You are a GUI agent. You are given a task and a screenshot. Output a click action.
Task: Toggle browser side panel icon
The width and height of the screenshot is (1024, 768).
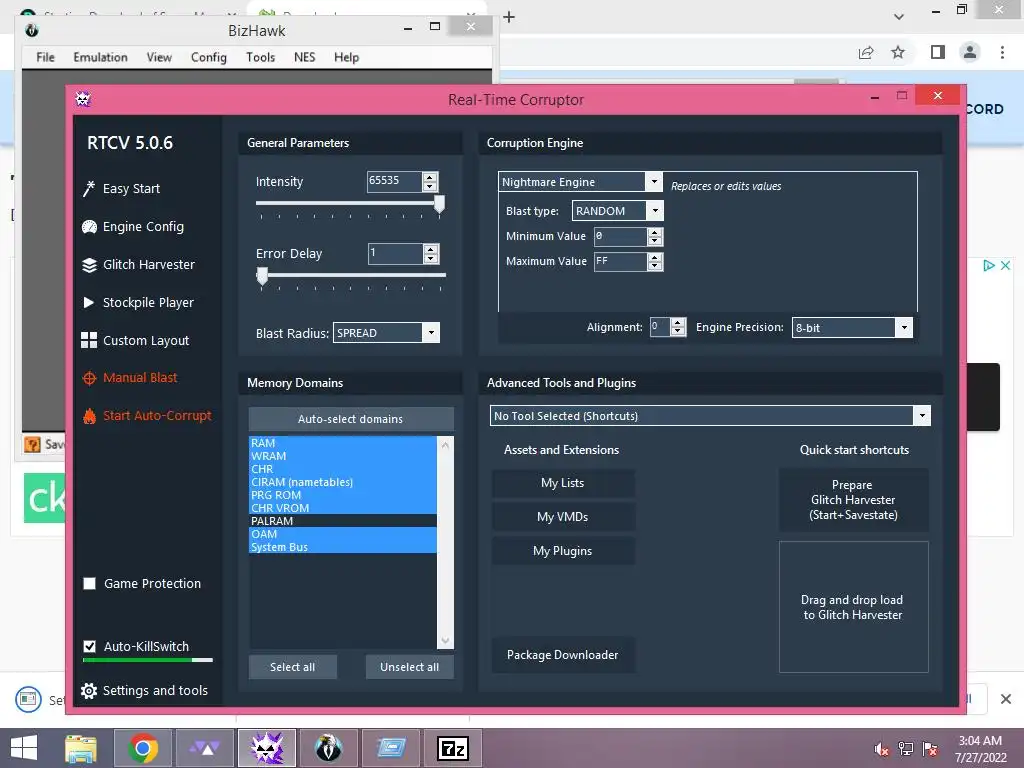pos(938,52)
